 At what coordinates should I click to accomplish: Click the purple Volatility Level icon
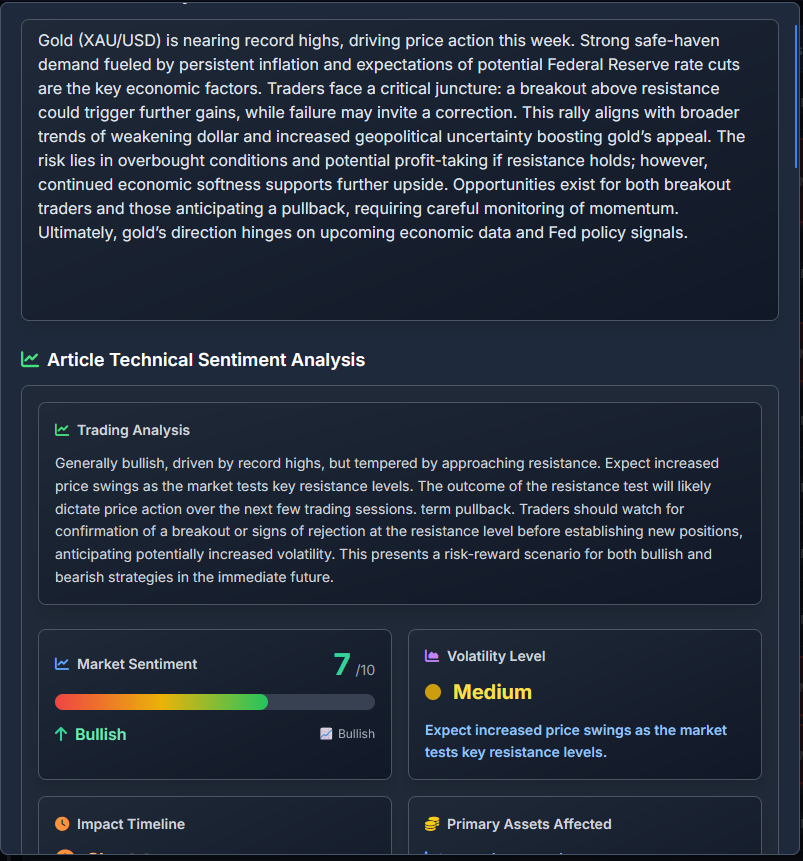pyautogui.click(x=432, y=656)
